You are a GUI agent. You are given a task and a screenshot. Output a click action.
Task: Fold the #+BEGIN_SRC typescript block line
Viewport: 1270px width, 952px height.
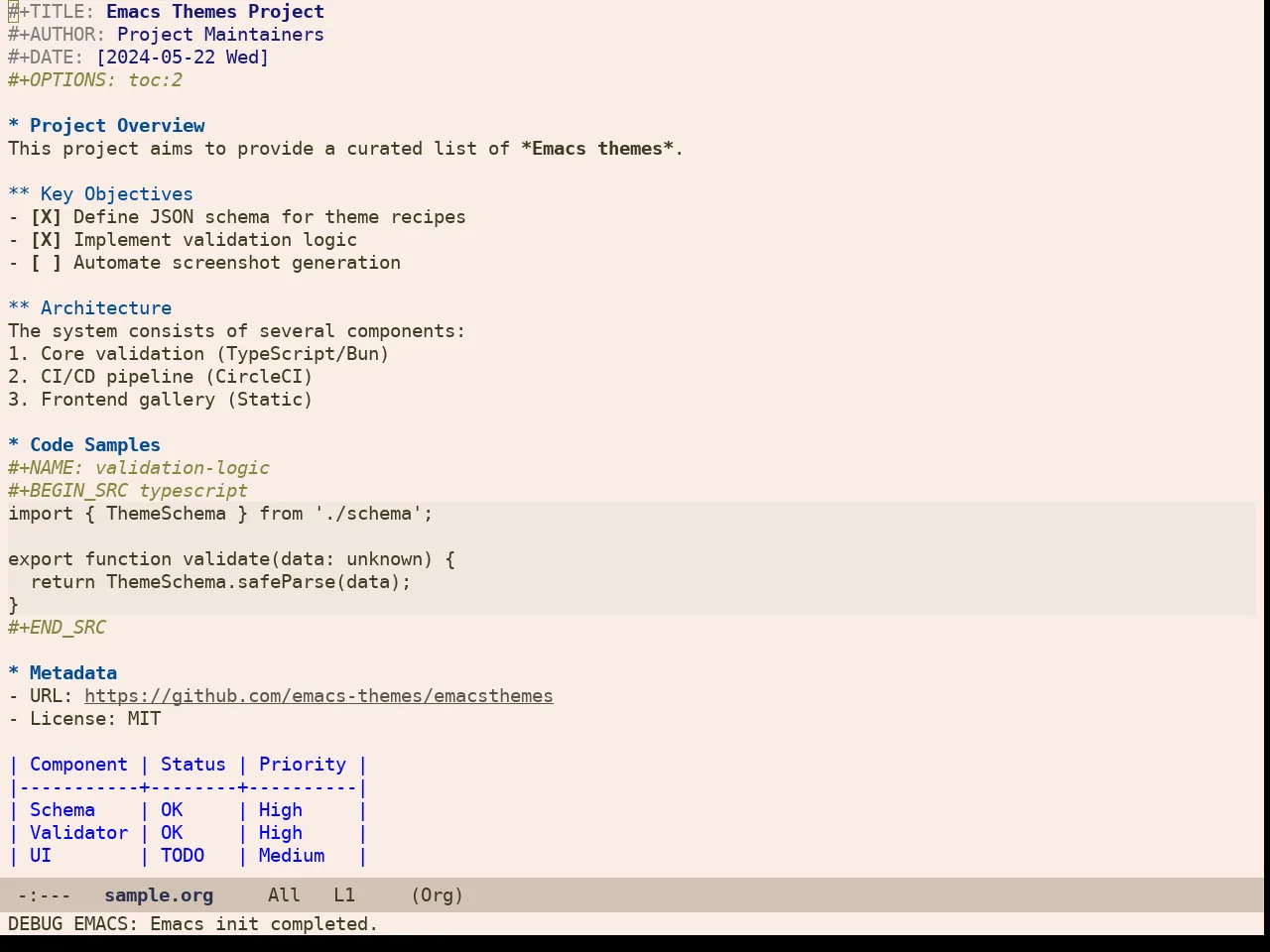coord(128,491)
